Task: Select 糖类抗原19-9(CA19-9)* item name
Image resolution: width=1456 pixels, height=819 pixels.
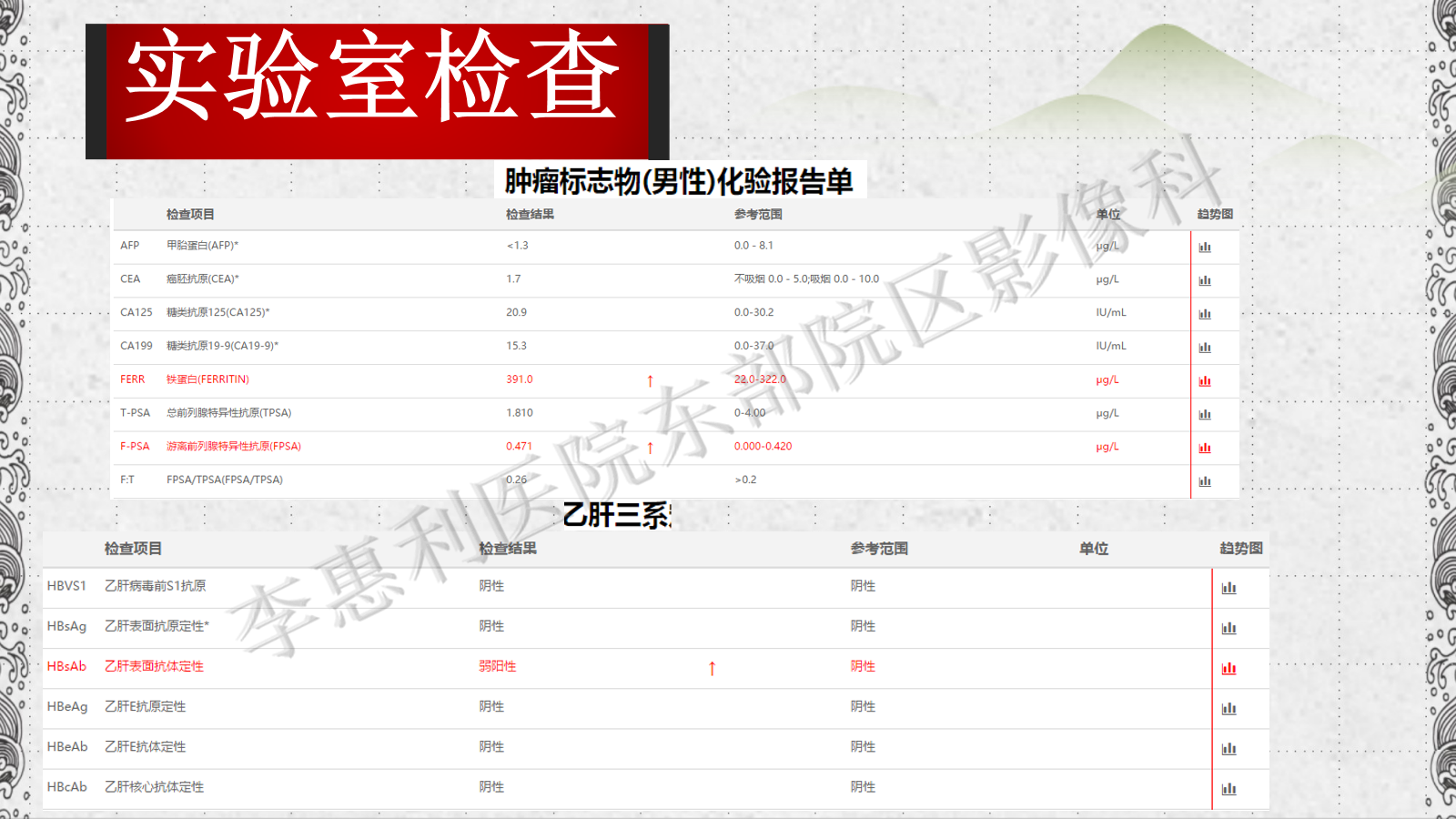Action: [222, 346]
